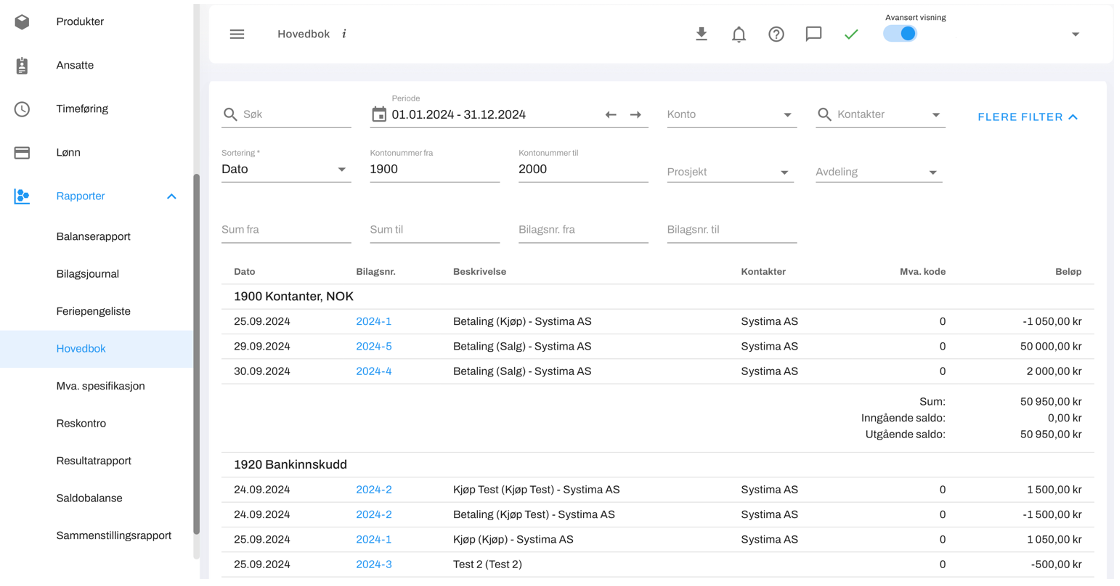Click the Timeføring clock icon
This screenshot has width=1120, height=586.
(x=22, y=109)
